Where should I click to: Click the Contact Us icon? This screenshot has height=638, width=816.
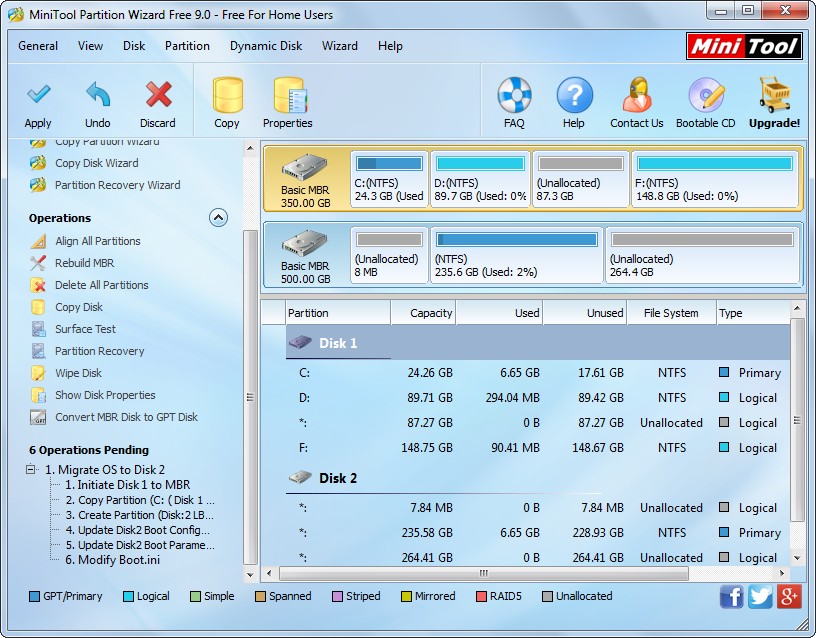click(x=637, y=95)
